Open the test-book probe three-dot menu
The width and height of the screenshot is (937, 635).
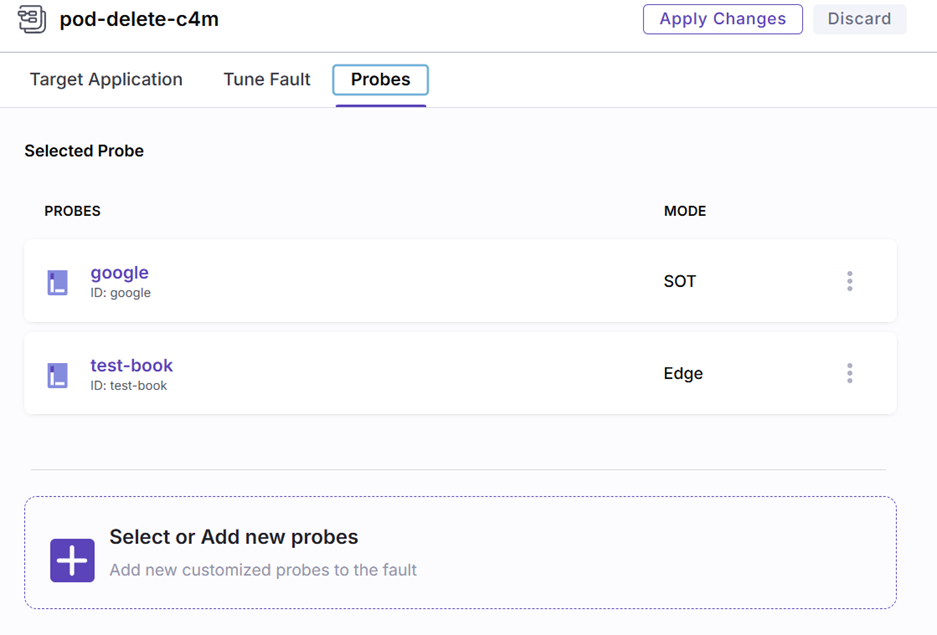click(849, 373)
